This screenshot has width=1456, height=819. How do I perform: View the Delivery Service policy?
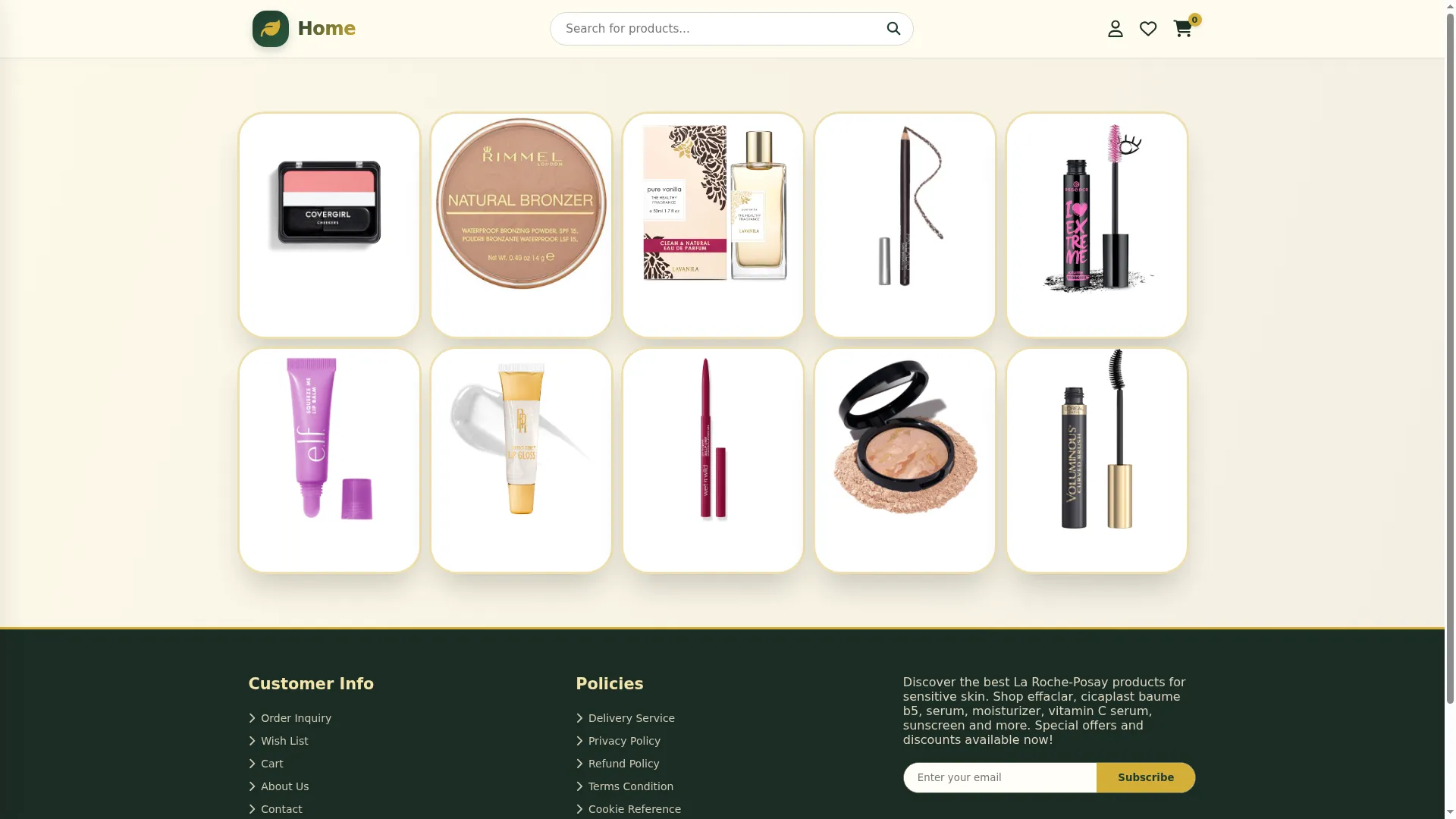click(x=631, y=718)
